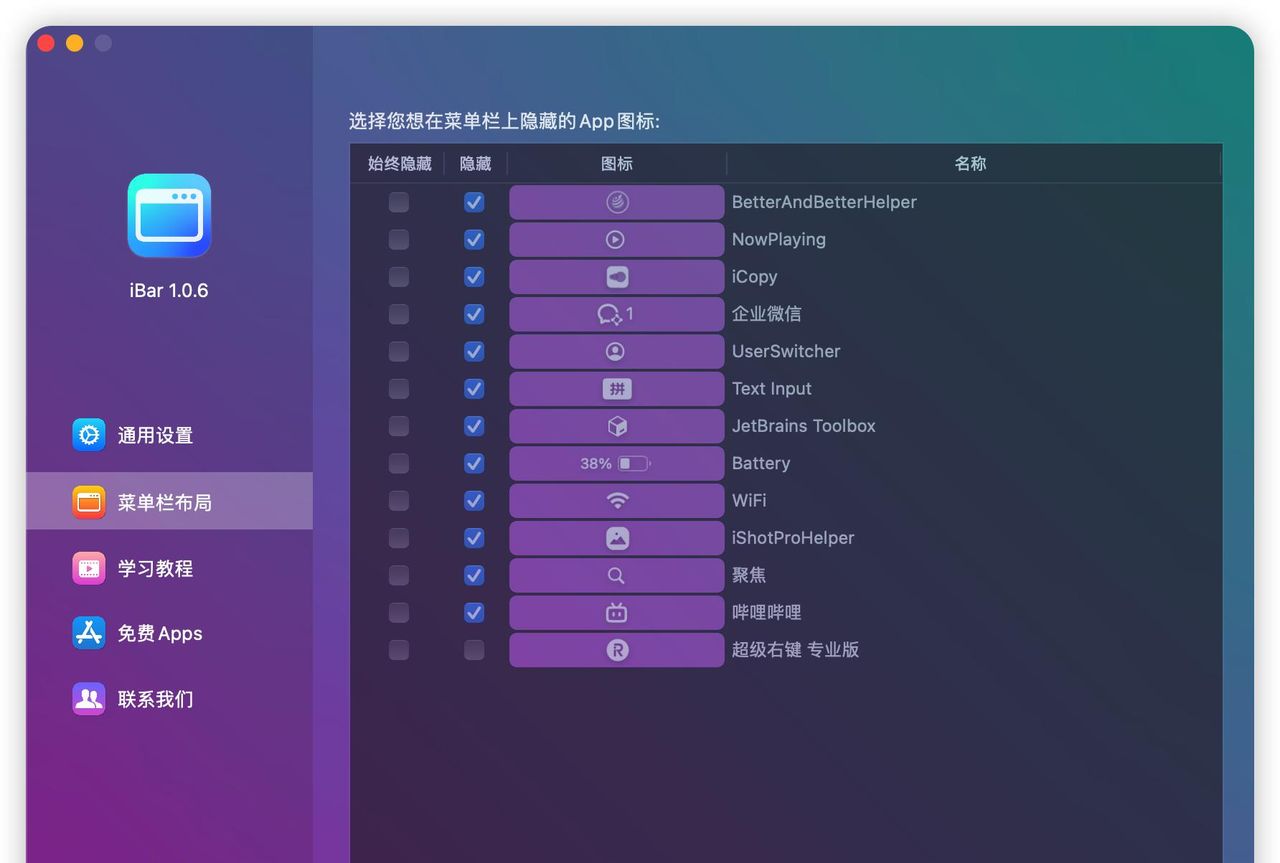Open the 通用设置 section
1280x863 pixels.
tap(169, 435)
